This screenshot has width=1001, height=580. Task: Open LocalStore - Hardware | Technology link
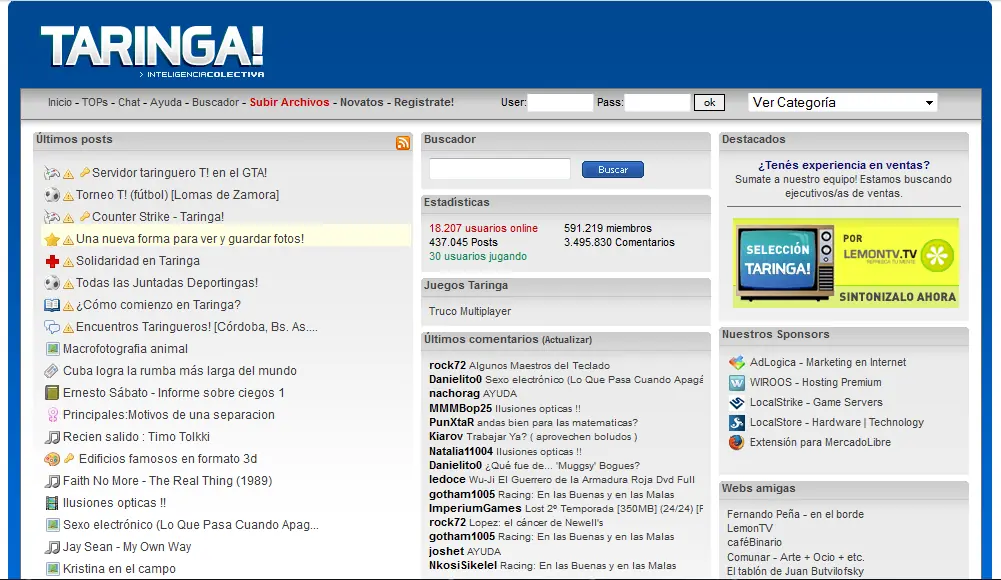(x=837, y=422)
